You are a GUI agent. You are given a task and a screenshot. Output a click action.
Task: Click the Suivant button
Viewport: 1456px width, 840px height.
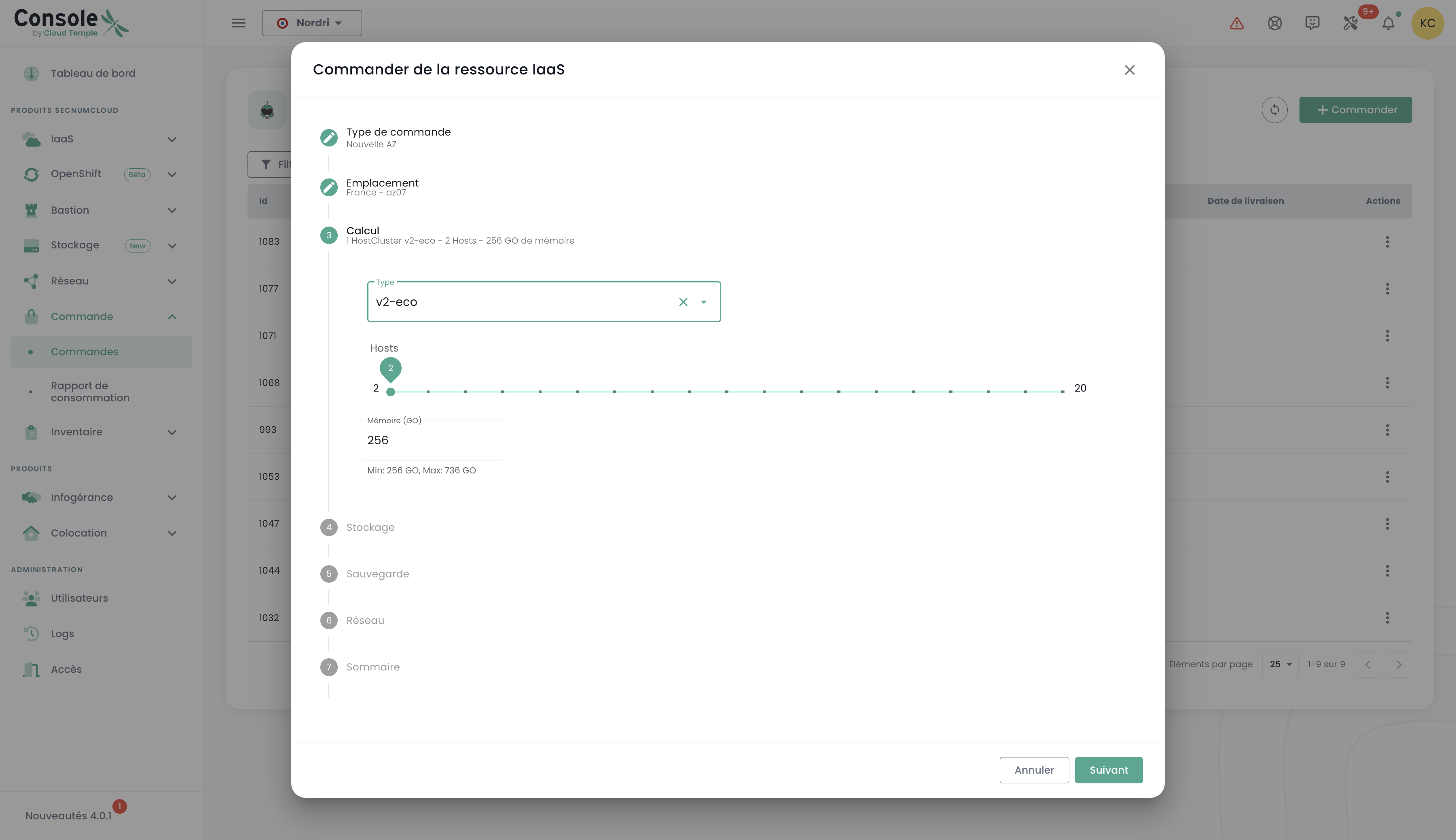pyautogui.click(x=1108, y=770)
